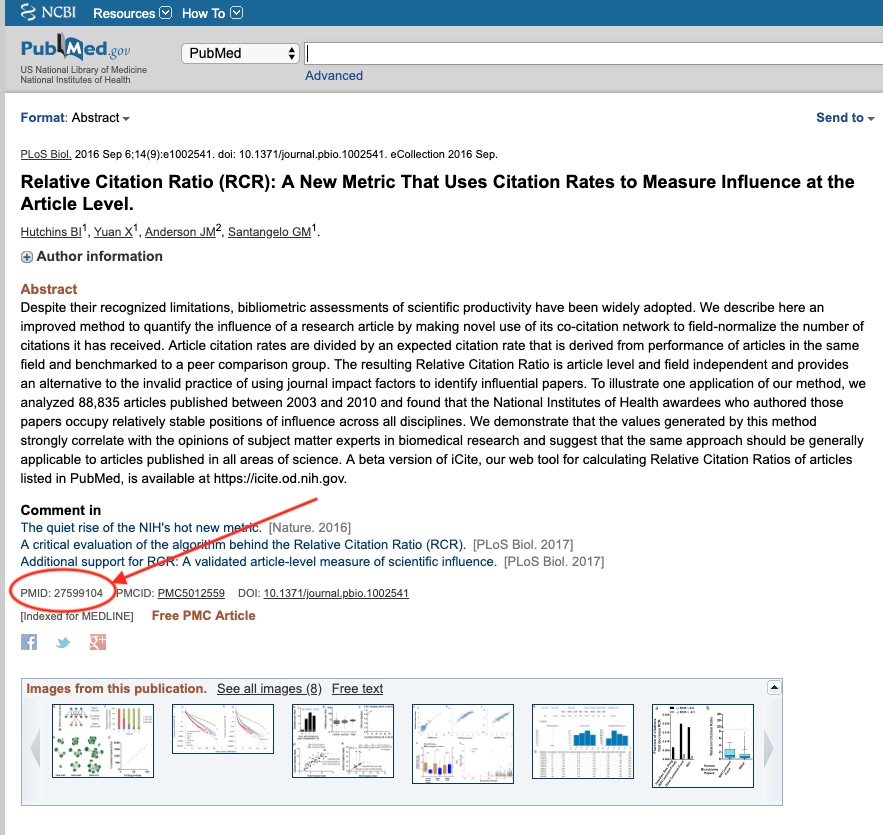Click See all images (8) link

tap(269, 689)
